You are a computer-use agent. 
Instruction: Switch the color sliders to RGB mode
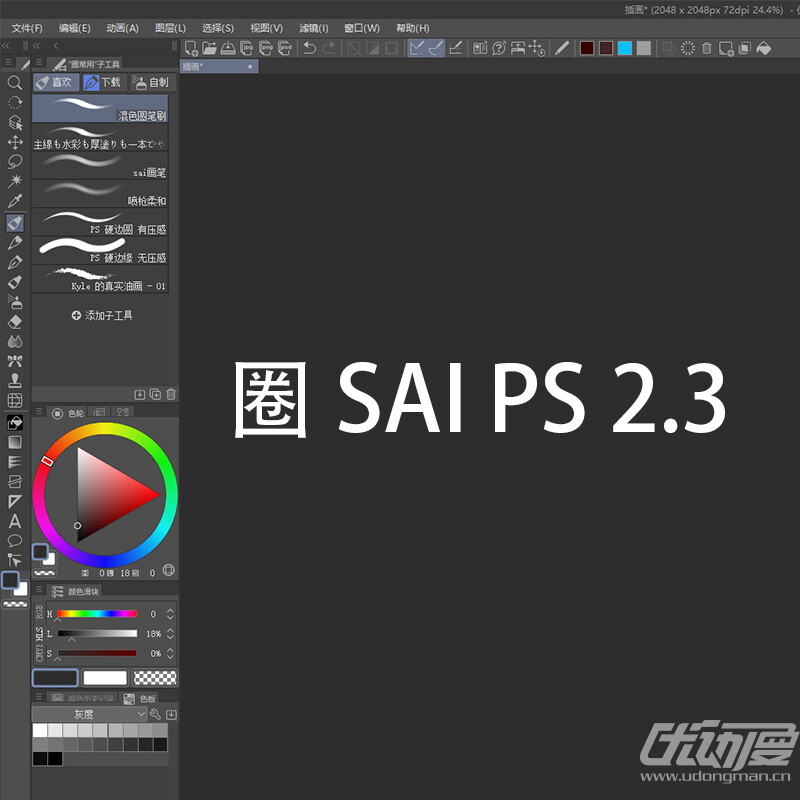[x=39, y=613]
